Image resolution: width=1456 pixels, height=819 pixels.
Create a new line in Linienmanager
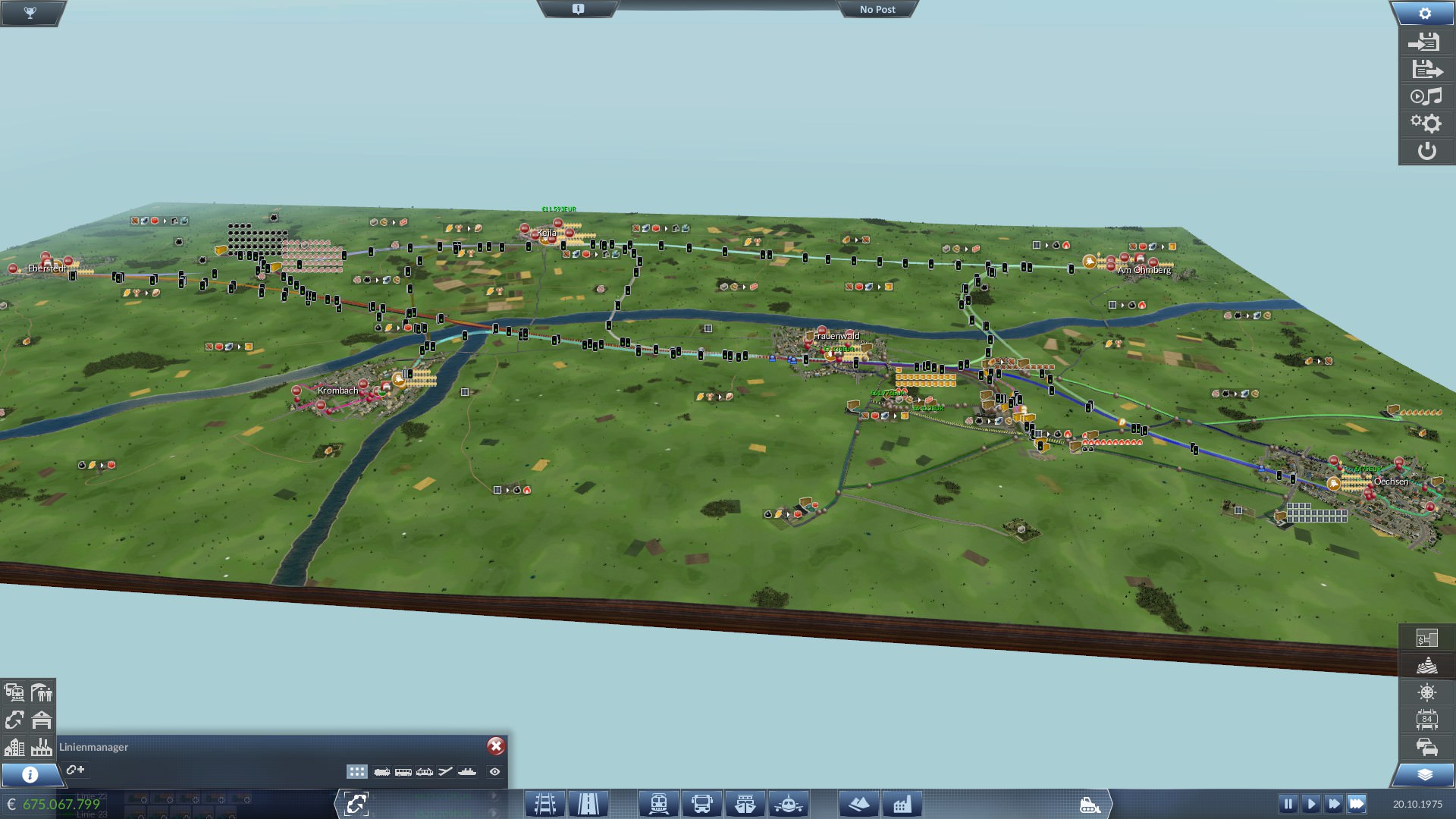point(75,770)
